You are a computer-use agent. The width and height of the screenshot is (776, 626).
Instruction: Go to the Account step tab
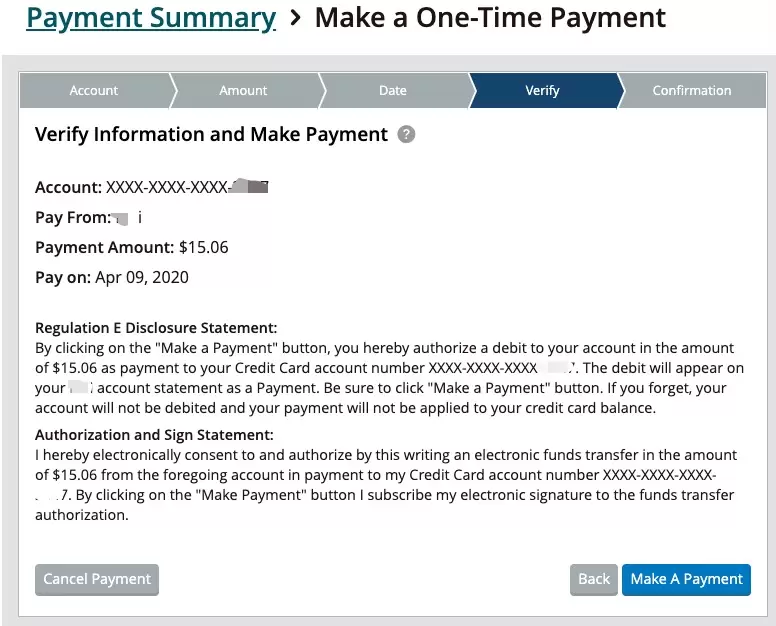pos(94,90)
